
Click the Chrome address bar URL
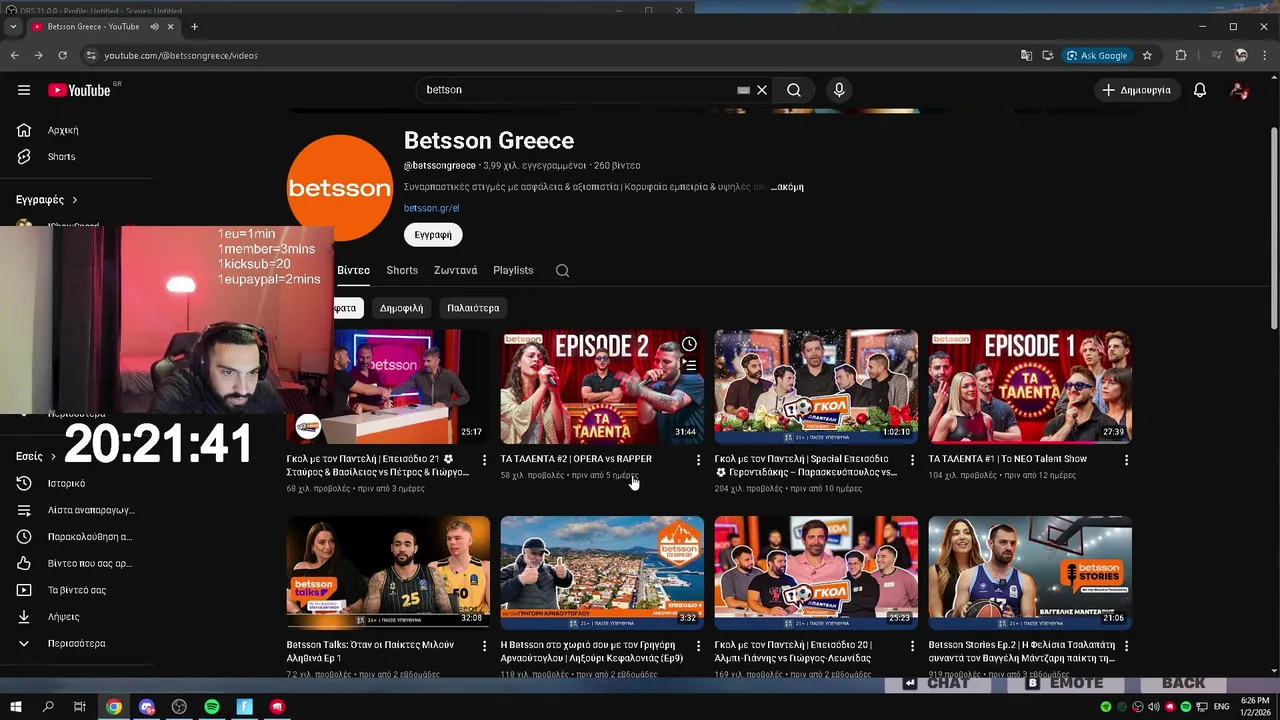(x=181, y=55)
